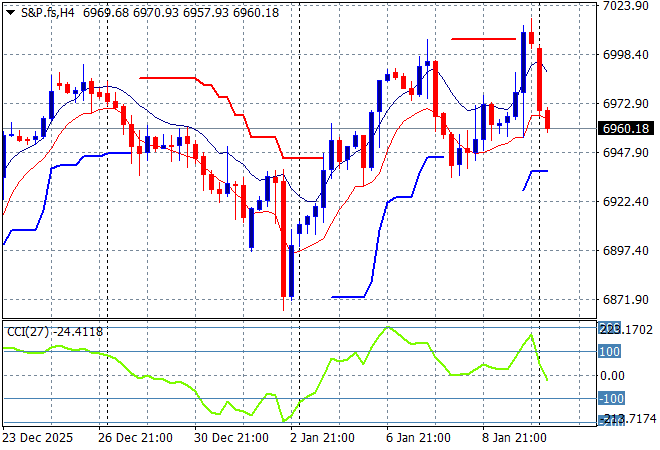Viewport: 660px width, 450px height.
Task: Click the CCI 223.1702 maximum label
Action: tap(625, 329)
